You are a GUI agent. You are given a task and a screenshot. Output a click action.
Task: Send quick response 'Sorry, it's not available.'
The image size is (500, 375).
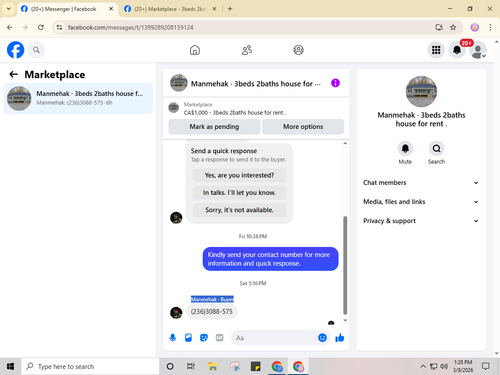point(239,210)
